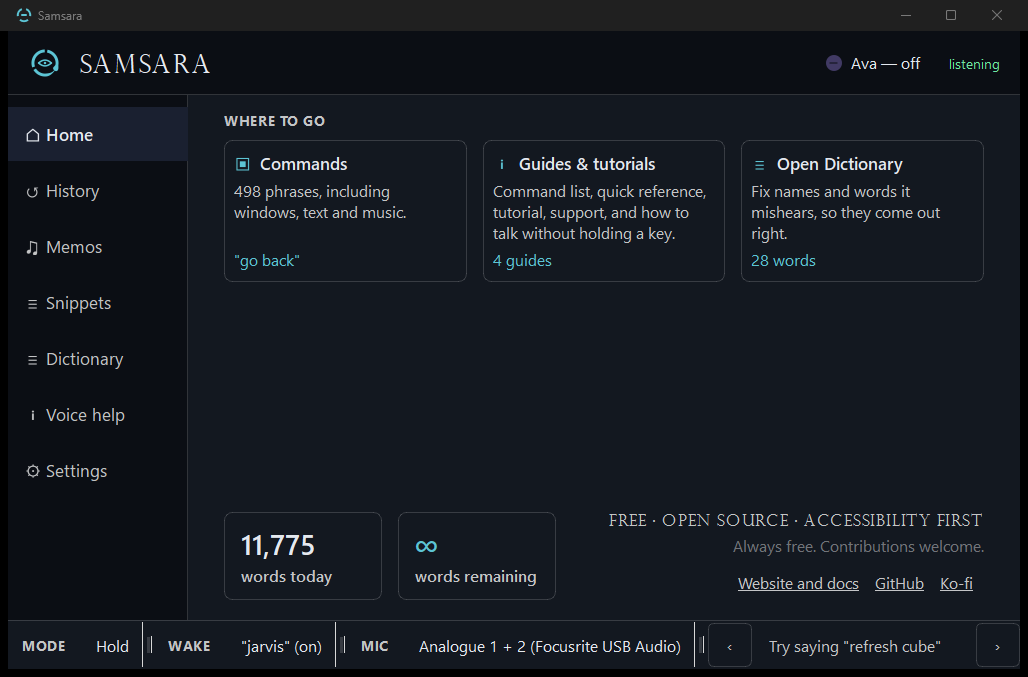The width and height of the screenshot is (1028, 677).
Task: Toggle Ava — off status
Action: pyautogui.click(x=873, y=64)
